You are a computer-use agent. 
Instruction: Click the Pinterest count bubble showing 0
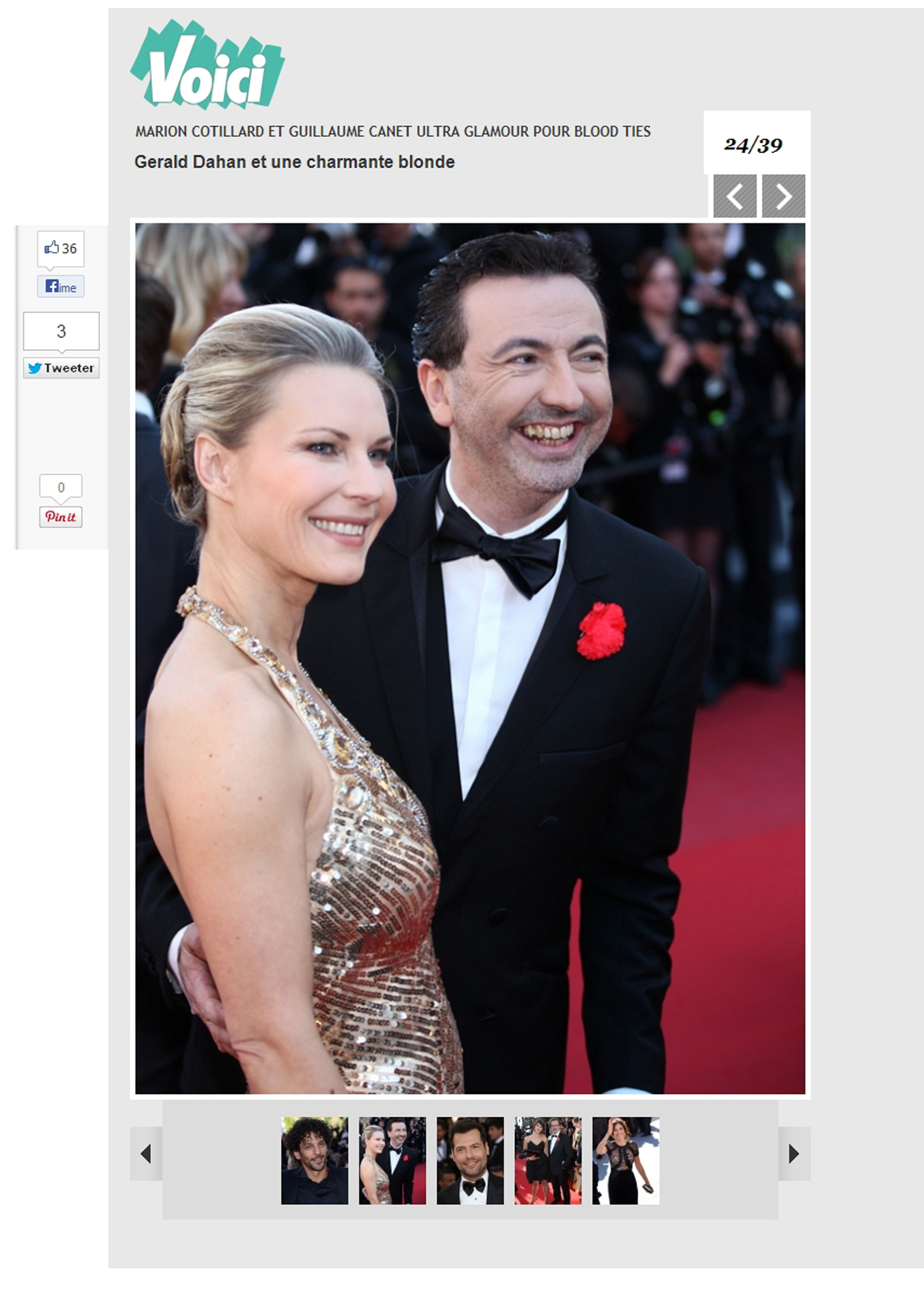pos(60,486)
